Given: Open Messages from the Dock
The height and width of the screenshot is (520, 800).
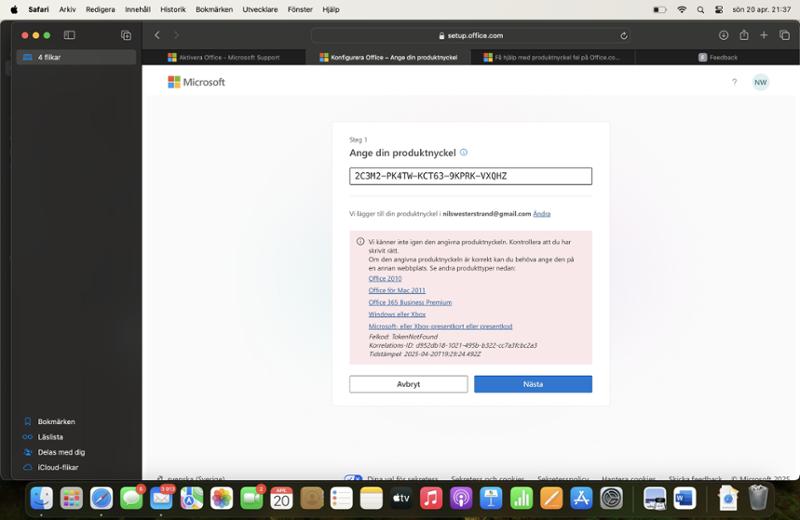Looking at the screenshot, I should (131, 498).
